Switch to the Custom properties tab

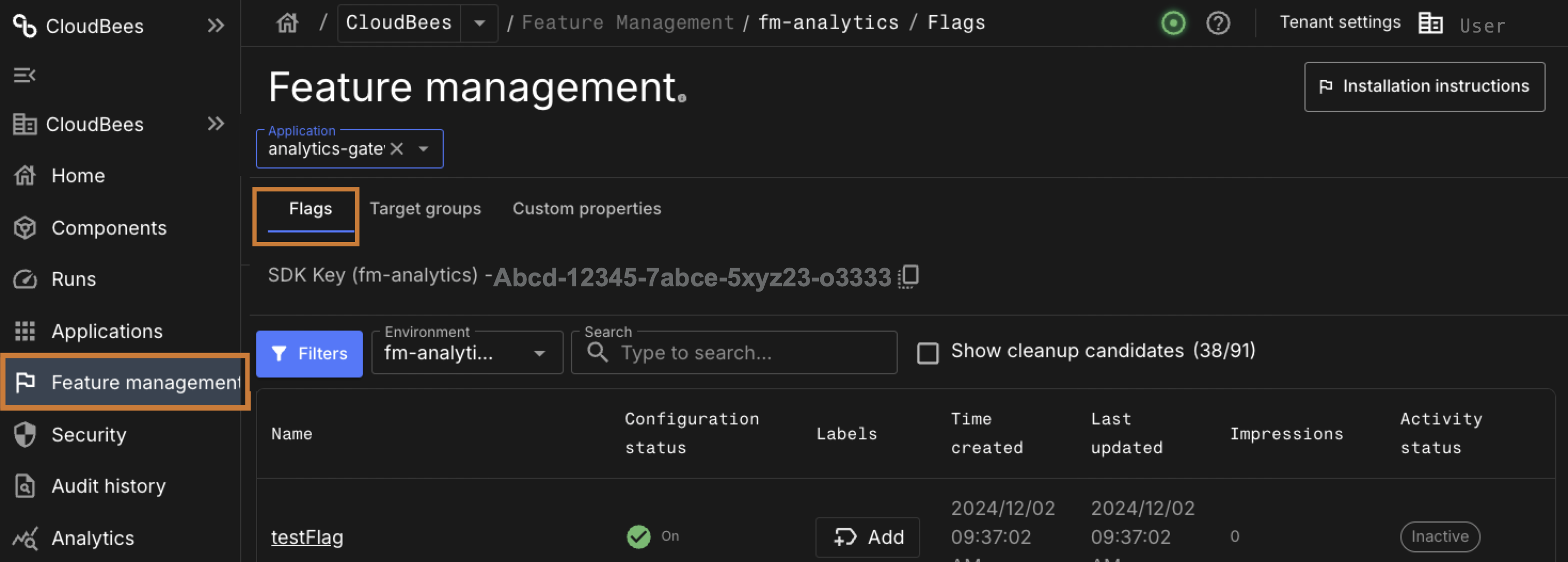pos(586,208)
